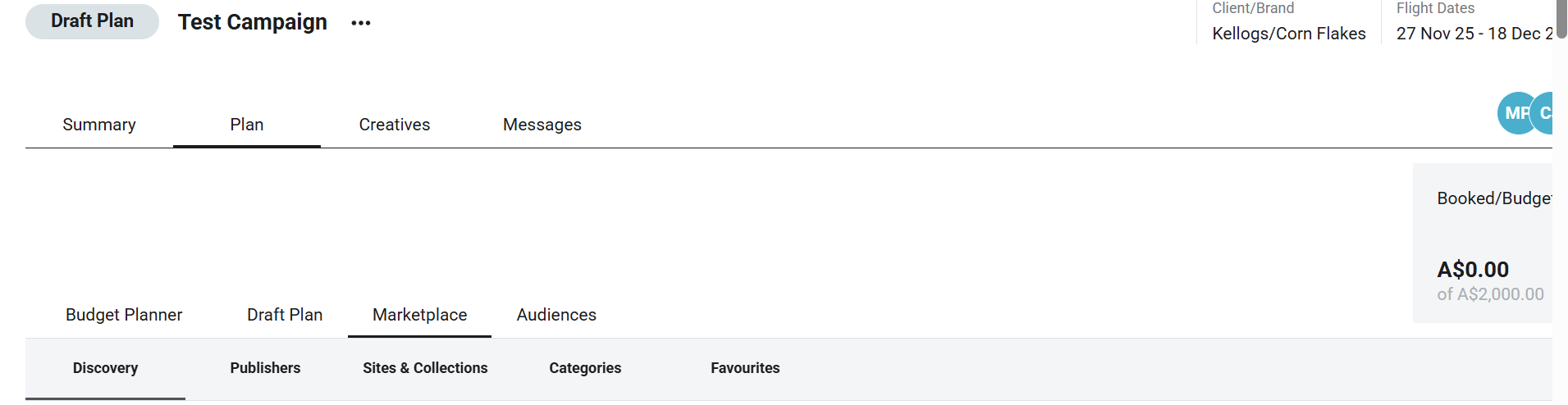
Task: Go to the Messages tab
Action: [x=542, y=125]
